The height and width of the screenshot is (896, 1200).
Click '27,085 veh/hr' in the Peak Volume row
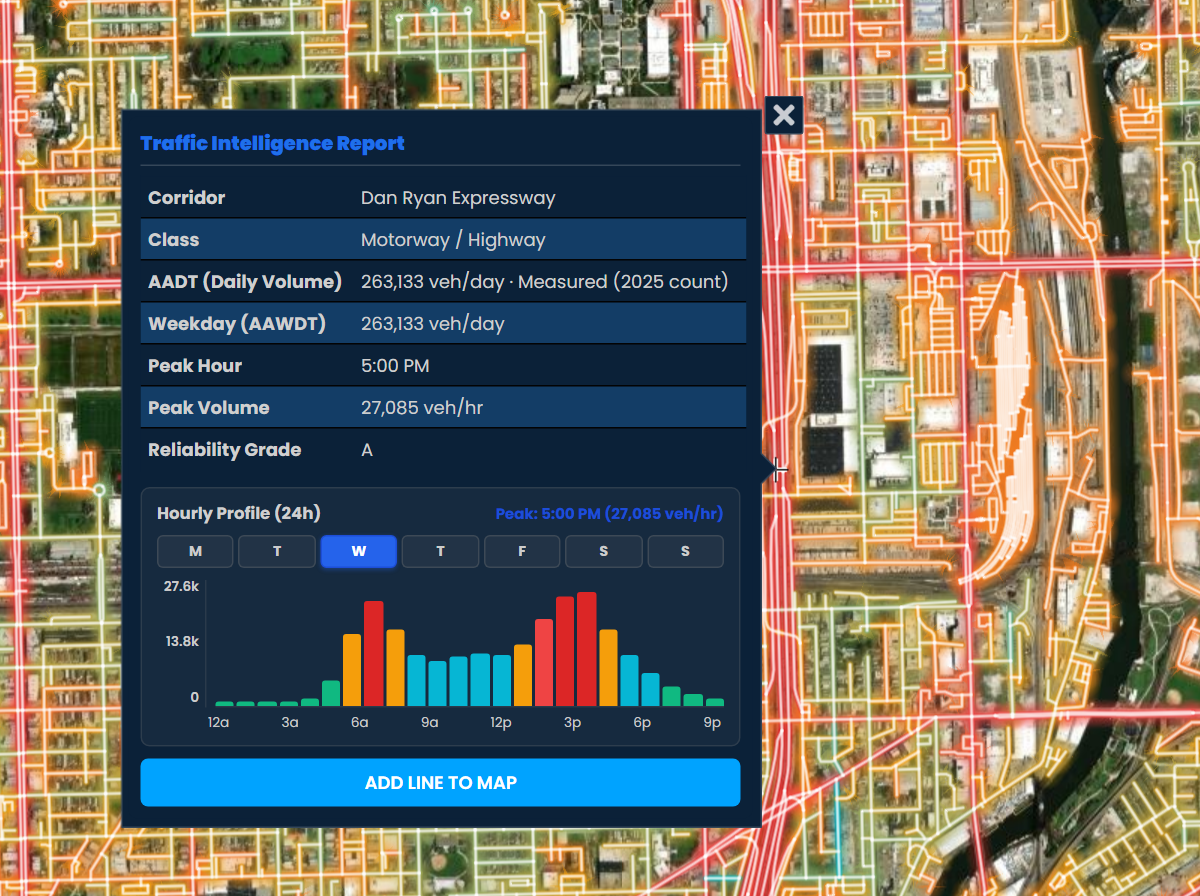pyautogui.click(x=422, y=408)
